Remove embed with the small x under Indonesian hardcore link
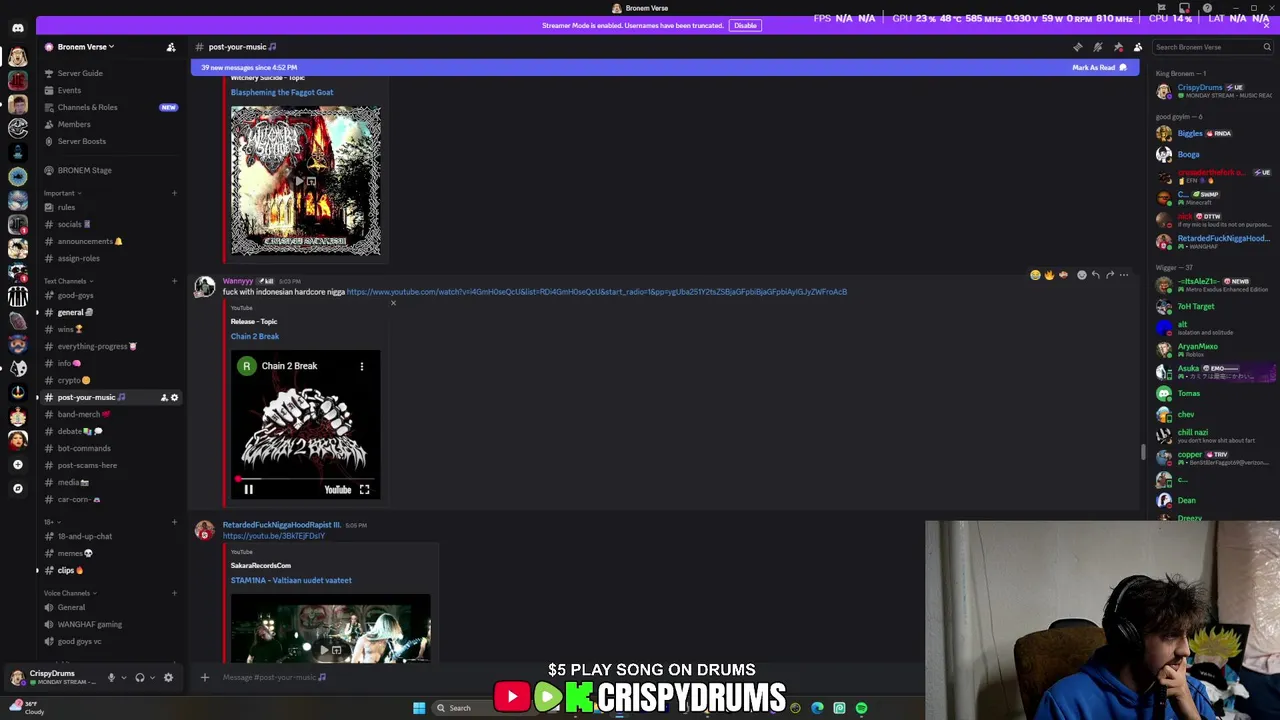 393,303
